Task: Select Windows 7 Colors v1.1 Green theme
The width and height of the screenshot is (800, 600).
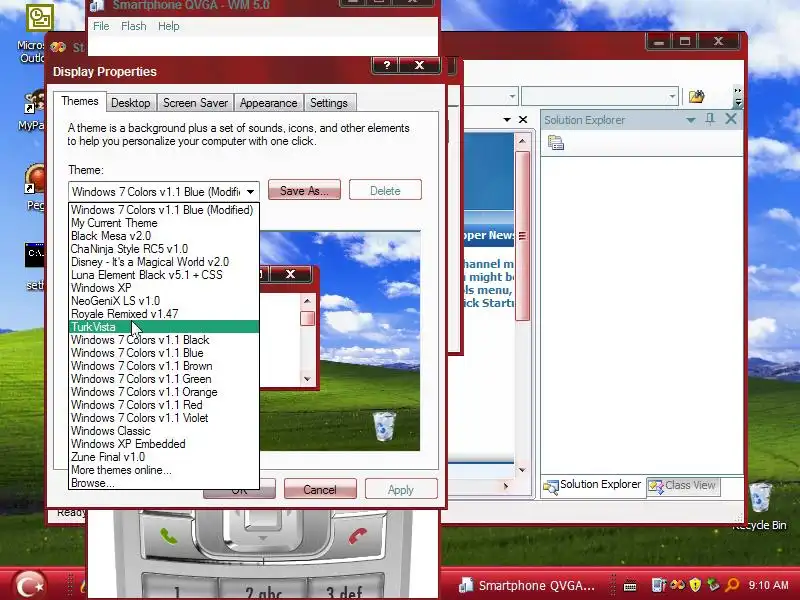Action: (163, 379)
